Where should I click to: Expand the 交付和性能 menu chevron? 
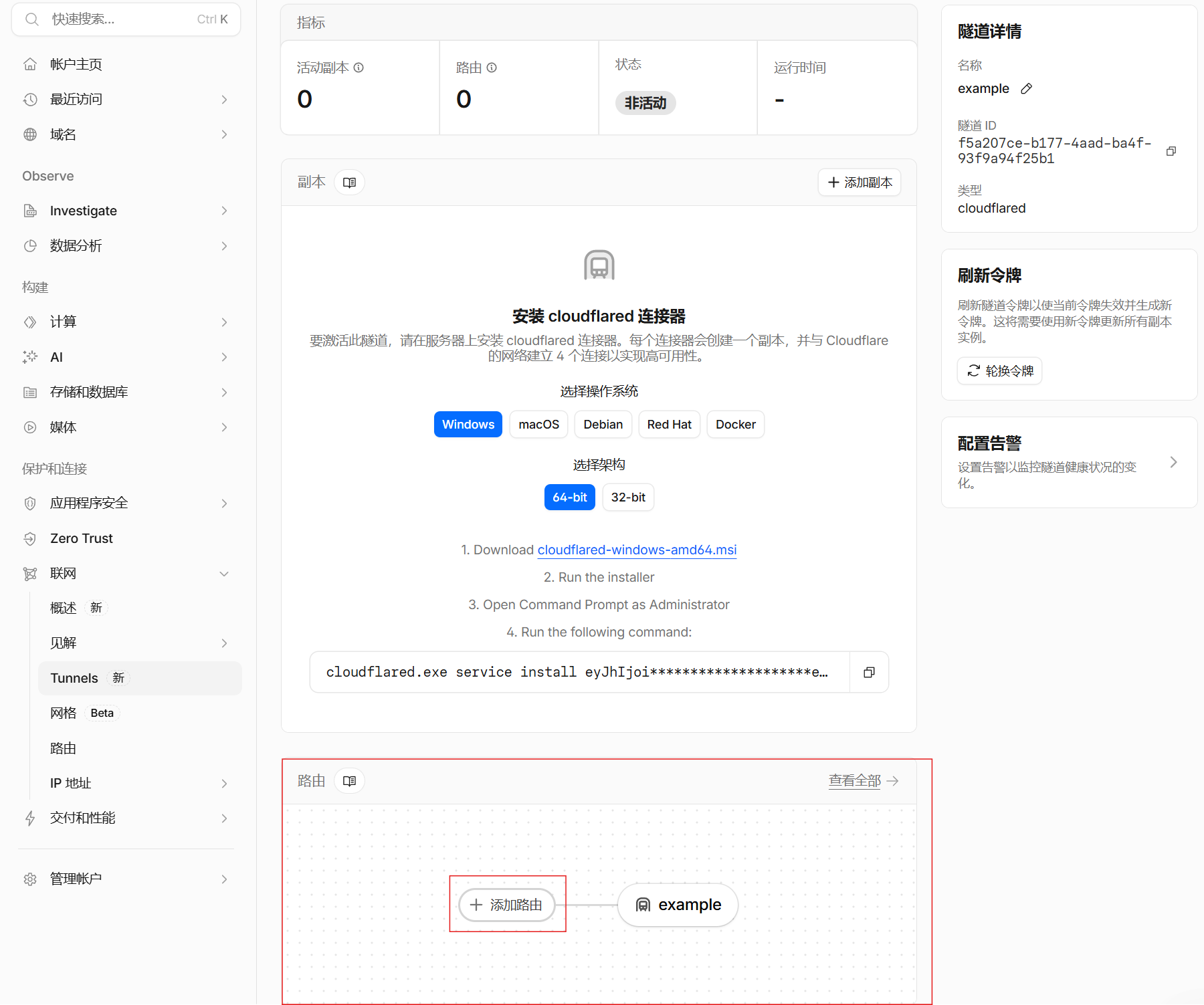224,818
